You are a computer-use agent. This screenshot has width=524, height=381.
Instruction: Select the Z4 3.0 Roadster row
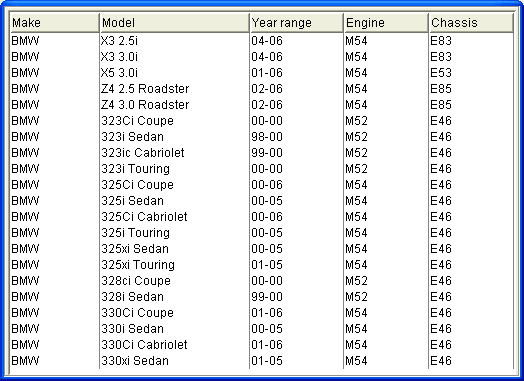point(262,105)
